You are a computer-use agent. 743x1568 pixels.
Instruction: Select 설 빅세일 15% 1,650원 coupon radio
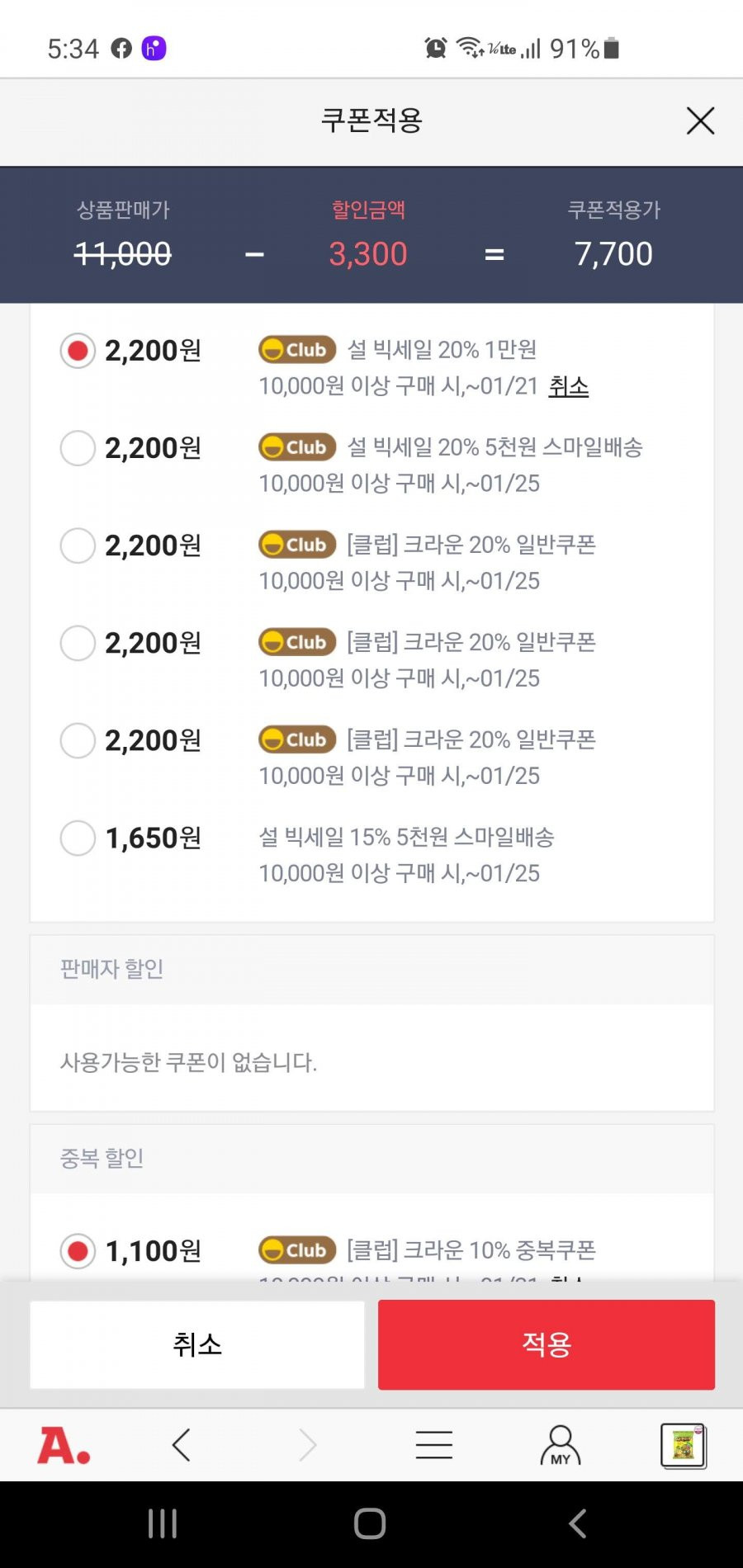point(78,838)
